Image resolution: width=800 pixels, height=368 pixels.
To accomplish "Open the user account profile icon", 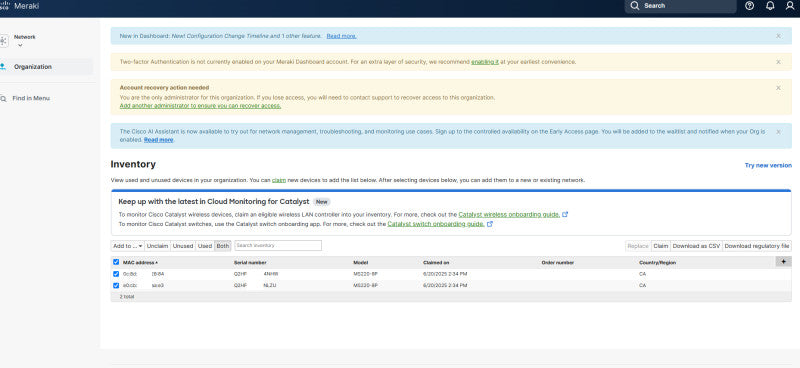I will pyautogui.click(x=790, y=6).
